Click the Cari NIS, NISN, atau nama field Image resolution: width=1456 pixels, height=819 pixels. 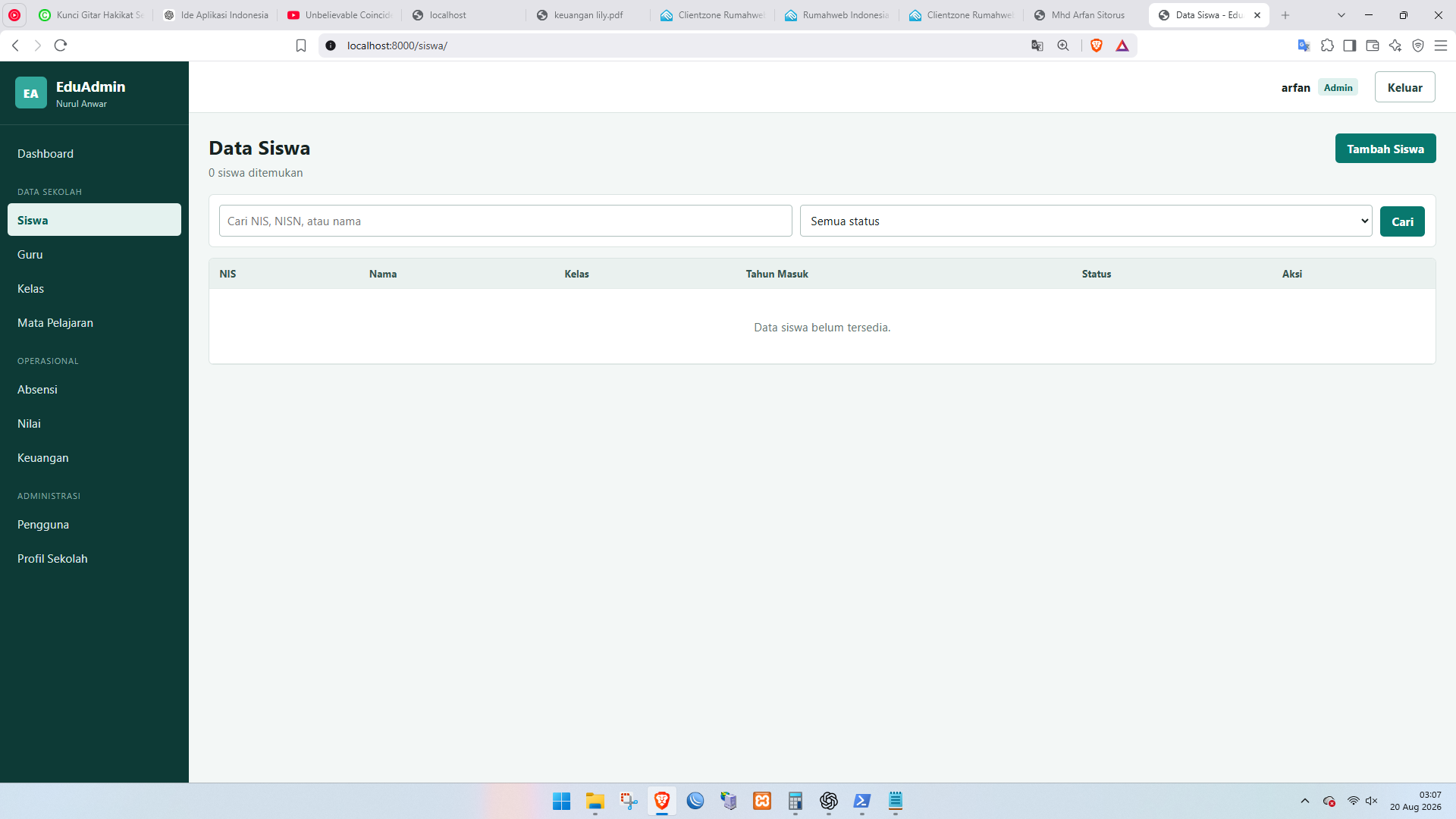pyautogui.click(x=506, y=221)
